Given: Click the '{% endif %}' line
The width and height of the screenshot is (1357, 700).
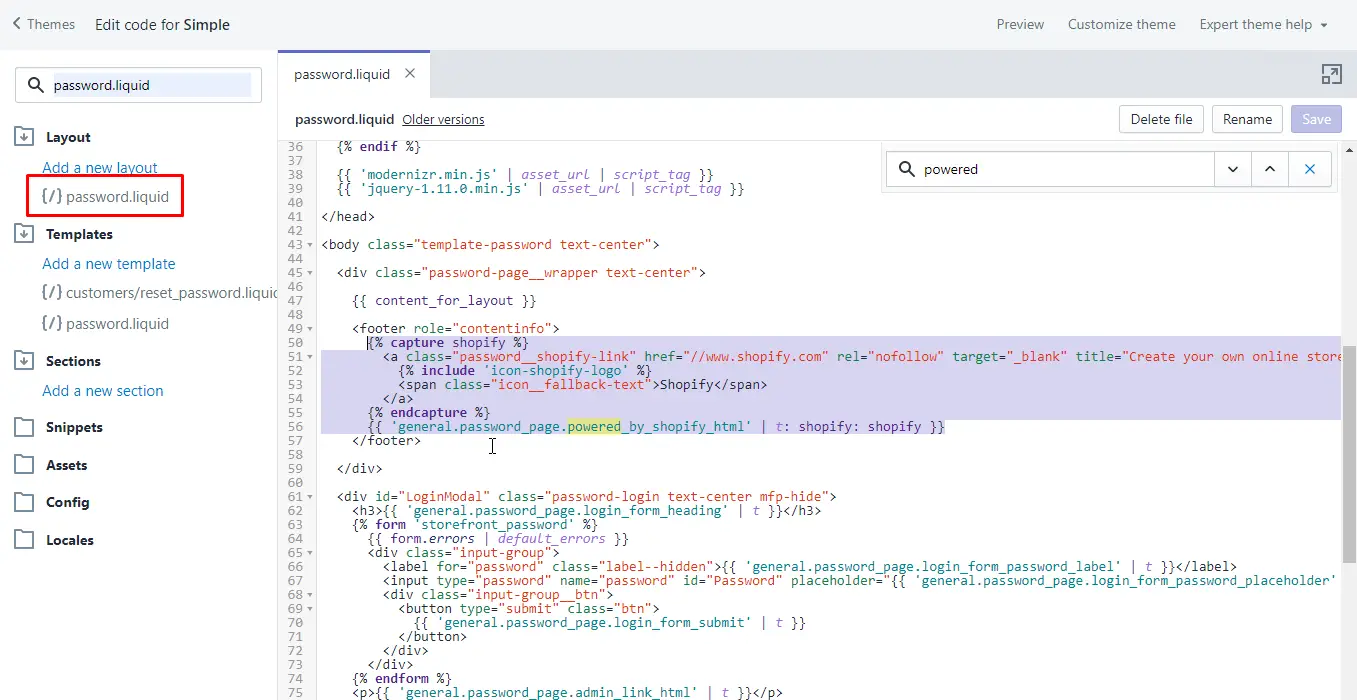Looking at the screenshot, I should [379, 146].
